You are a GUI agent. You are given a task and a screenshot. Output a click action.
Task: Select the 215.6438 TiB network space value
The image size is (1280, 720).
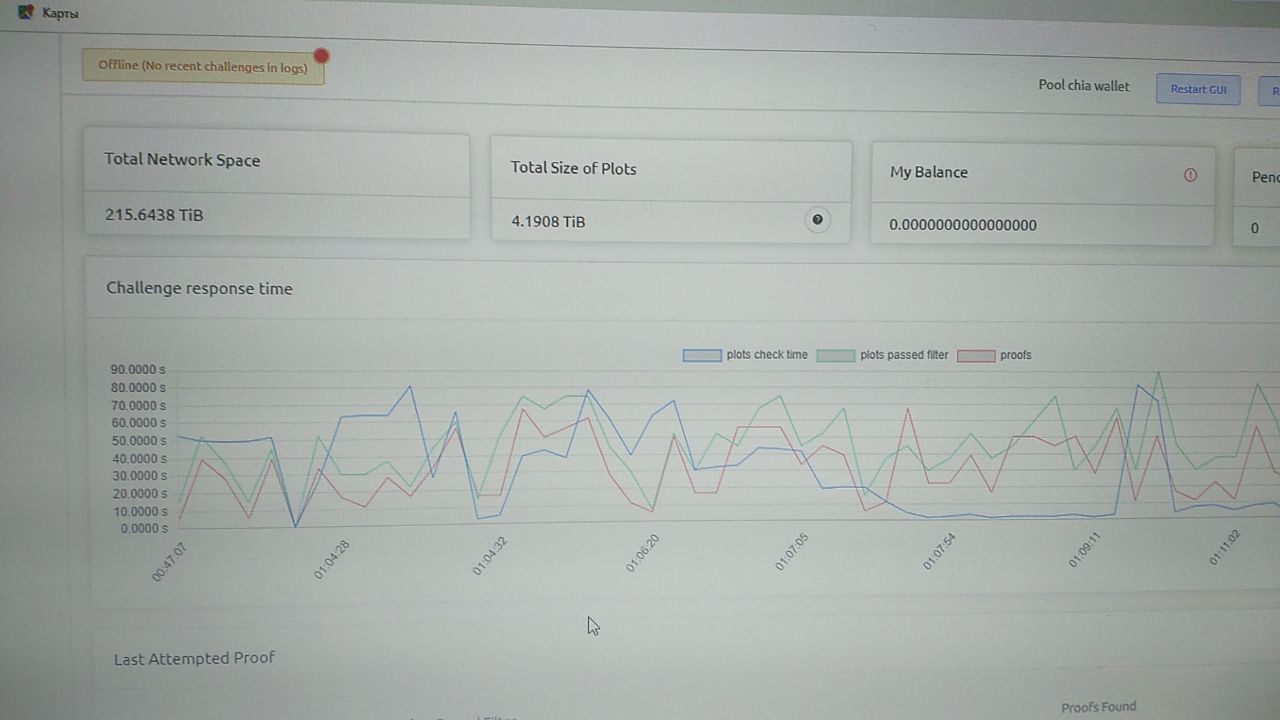(x=154, y=214)
